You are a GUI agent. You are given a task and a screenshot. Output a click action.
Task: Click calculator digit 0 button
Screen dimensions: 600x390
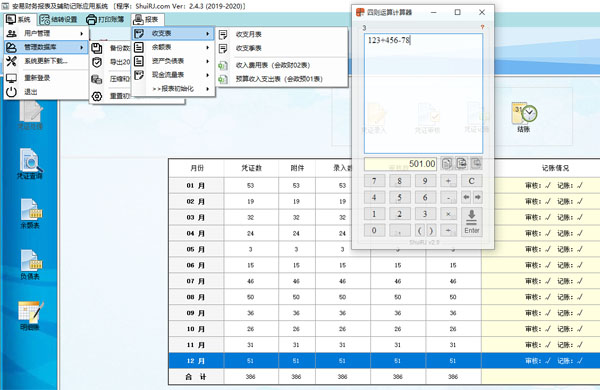(x=374, y=230)
